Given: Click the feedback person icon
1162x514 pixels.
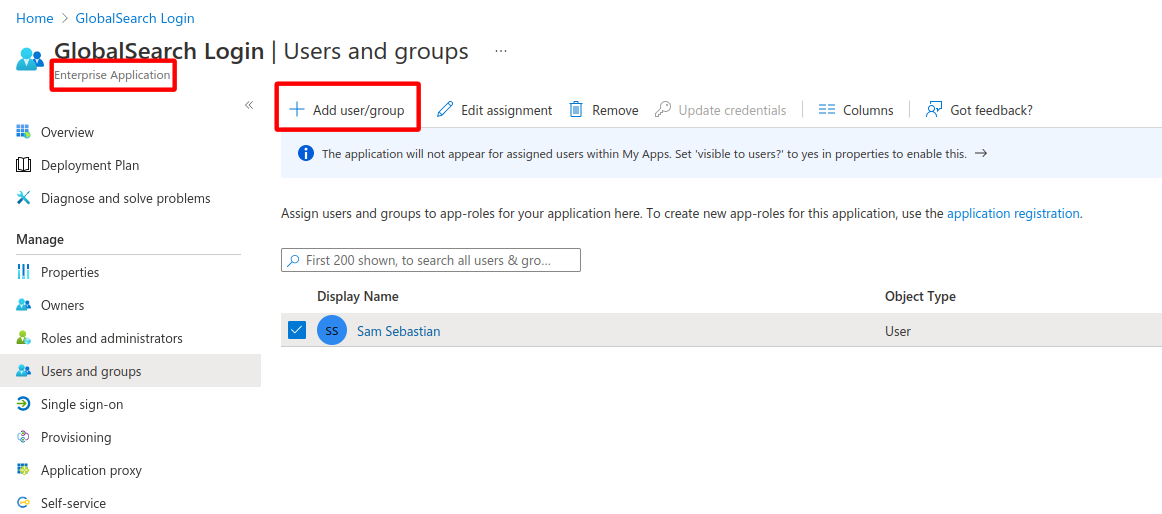Looking at the screenshot, I should coord(934,110).
